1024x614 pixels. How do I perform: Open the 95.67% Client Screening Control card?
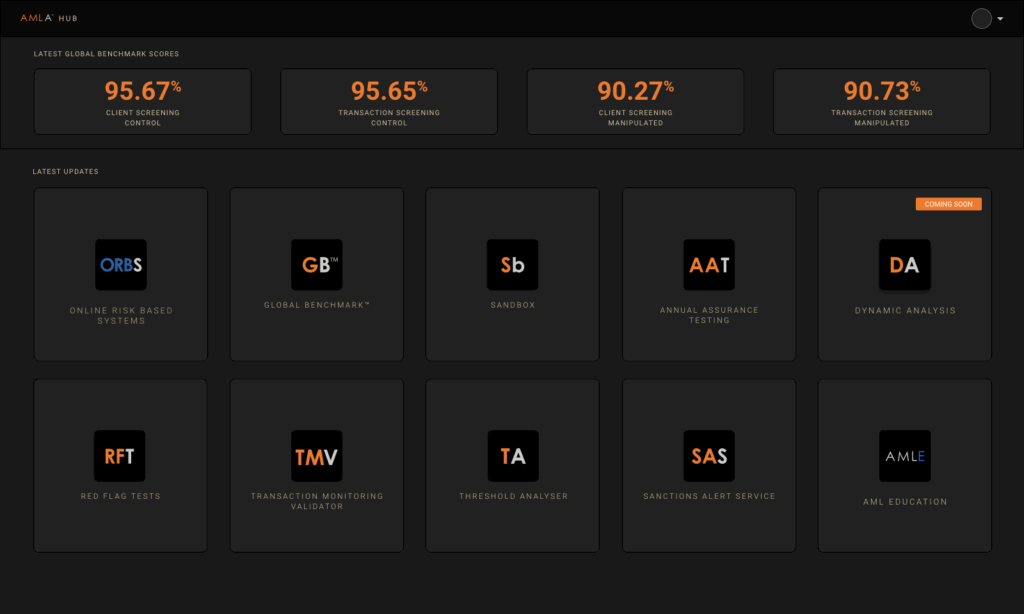point(142,102)
